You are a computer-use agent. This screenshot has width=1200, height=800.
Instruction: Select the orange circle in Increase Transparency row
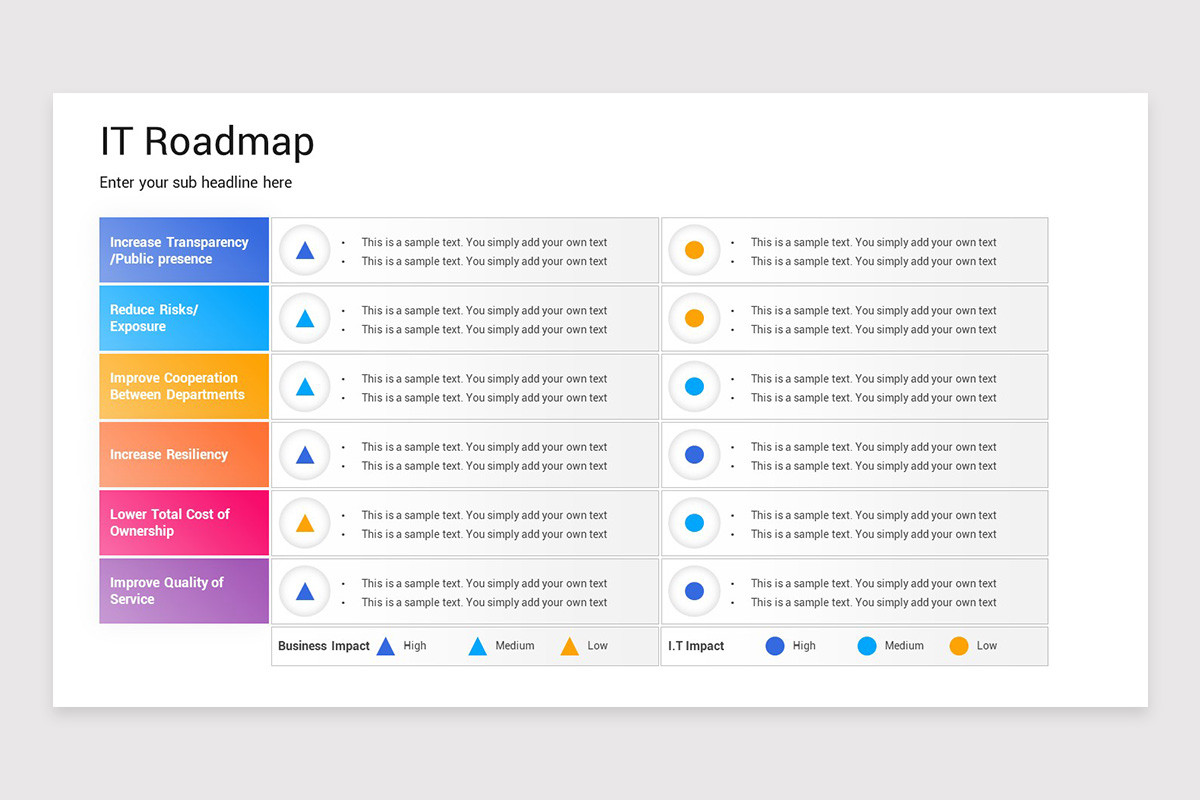click(694, 250)
